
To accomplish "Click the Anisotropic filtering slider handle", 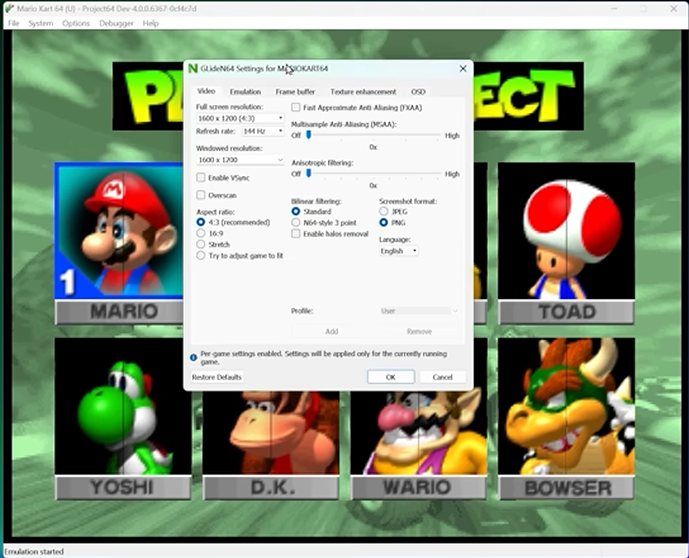I will [x=308, y=174].
